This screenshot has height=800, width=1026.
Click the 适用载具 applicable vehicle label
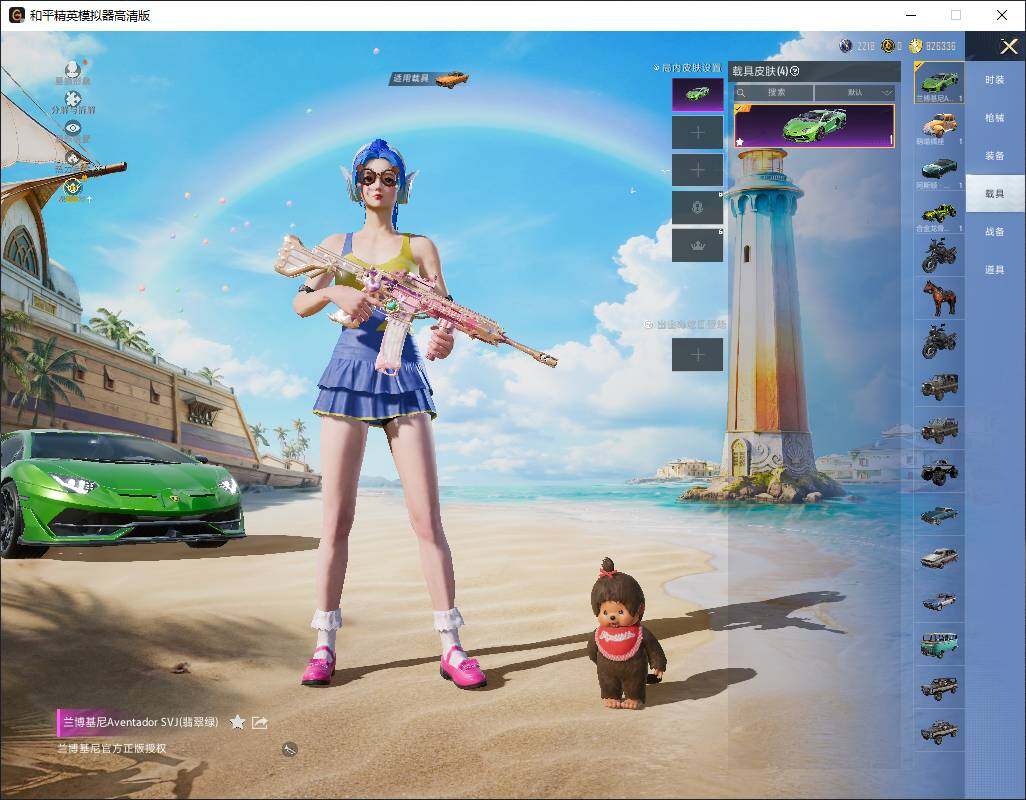pyautogui.click(x=410, y=78)
